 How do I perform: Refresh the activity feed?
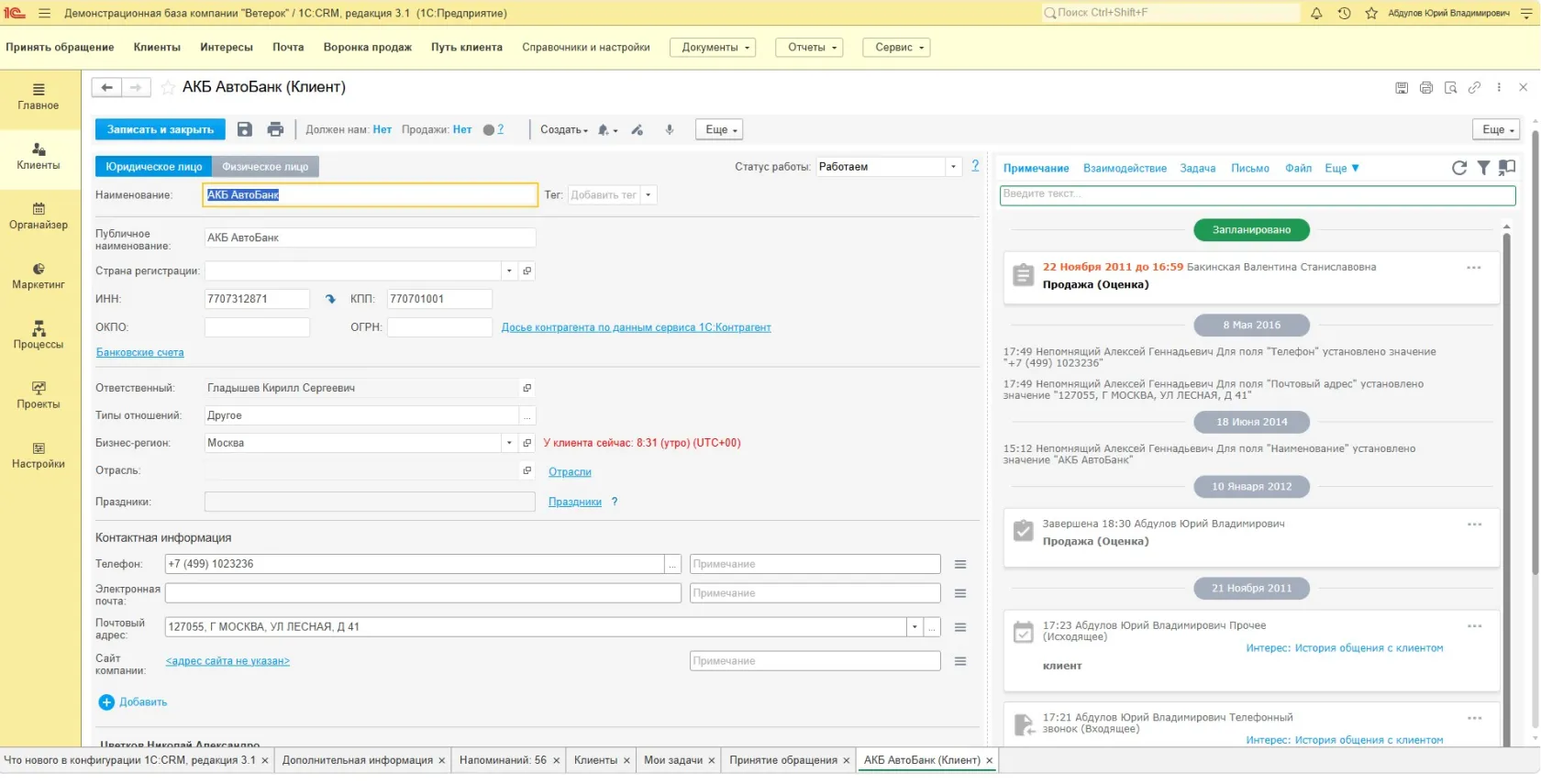tap(1459, 168)
